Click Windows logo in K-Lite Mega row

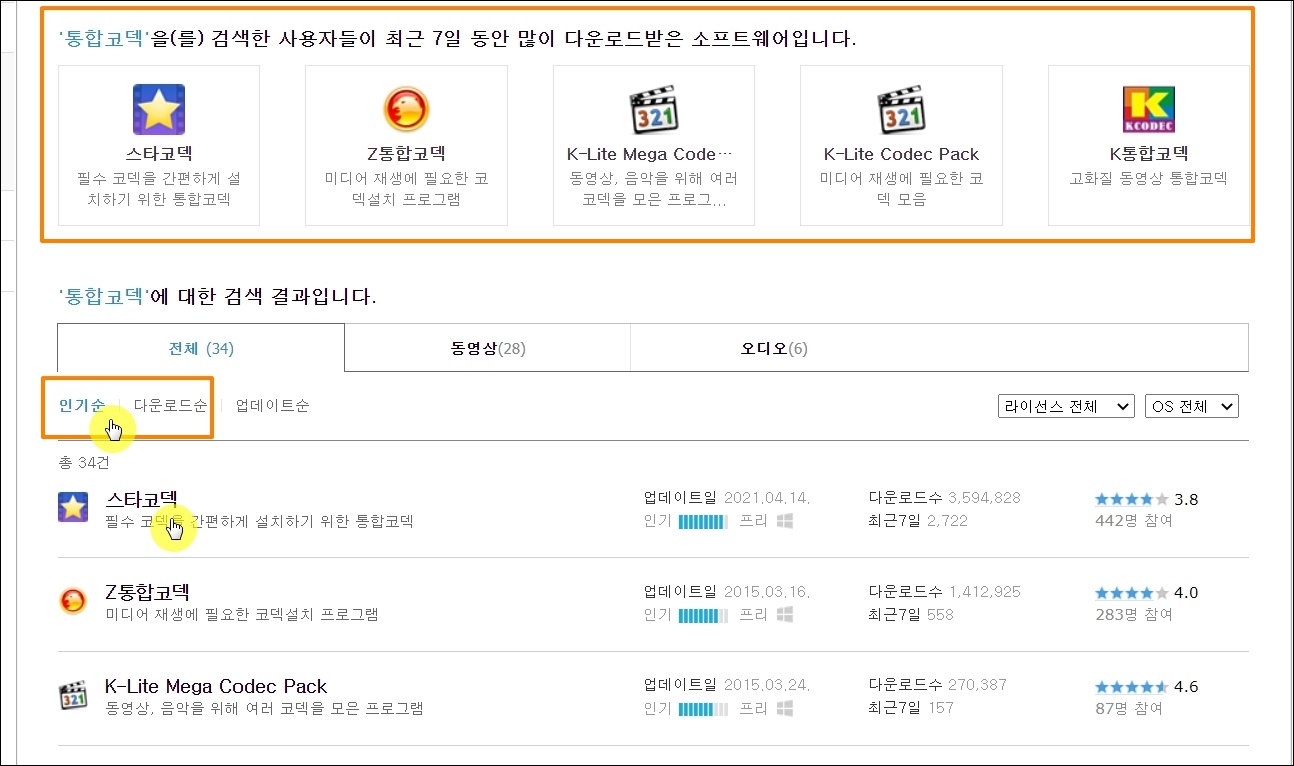(785, 708)
